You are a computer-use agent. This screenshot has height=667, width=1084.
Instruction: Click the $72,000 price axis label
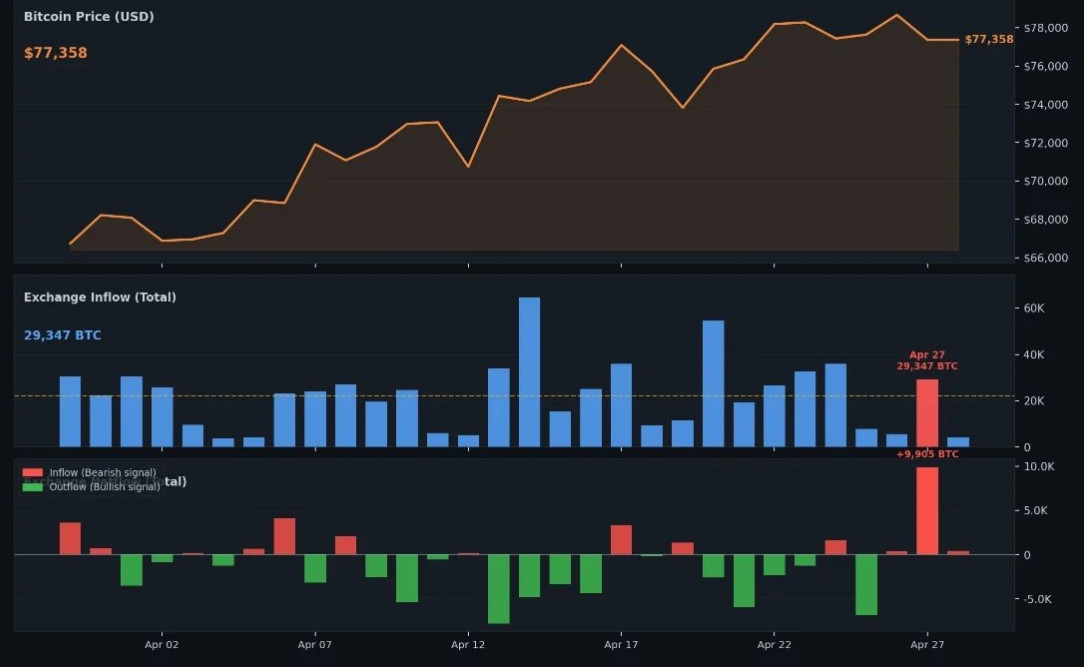point(1045,143)
